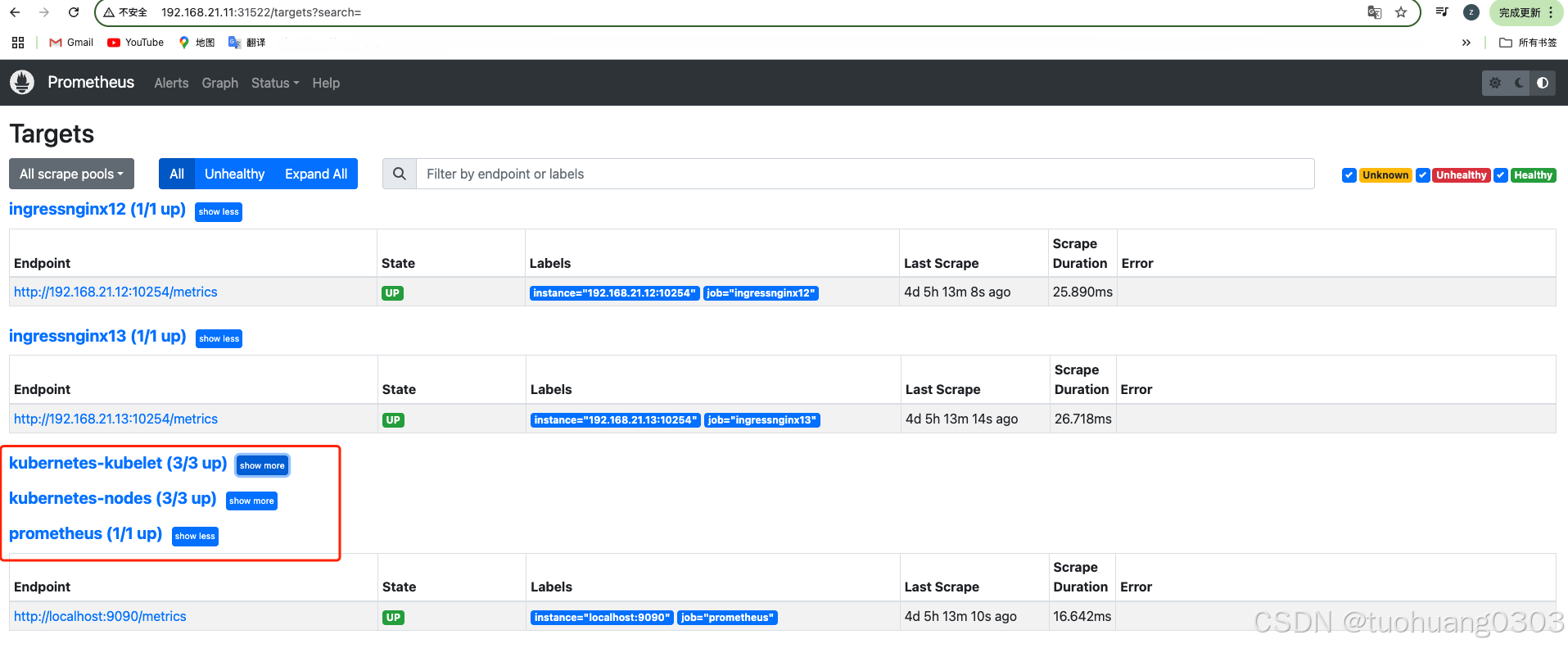
Task: Click the Prometheus flame logo
Action: tap(22, 82)
